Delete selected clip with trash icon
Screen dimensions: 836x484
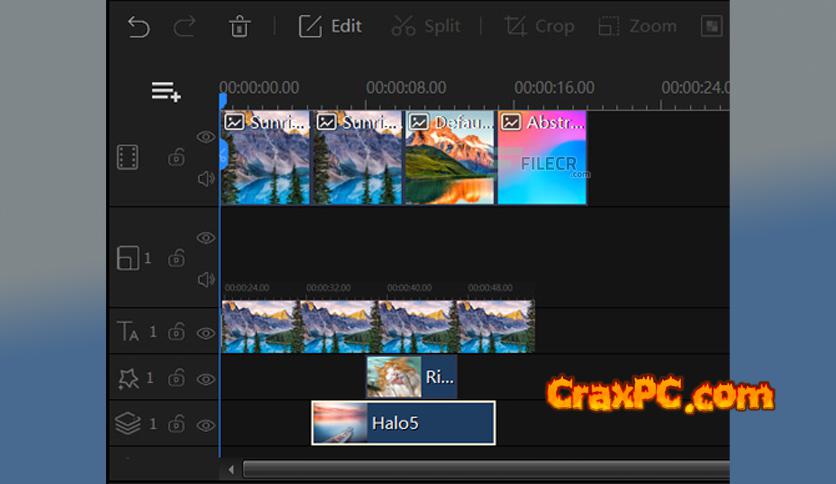click(239, 27)
